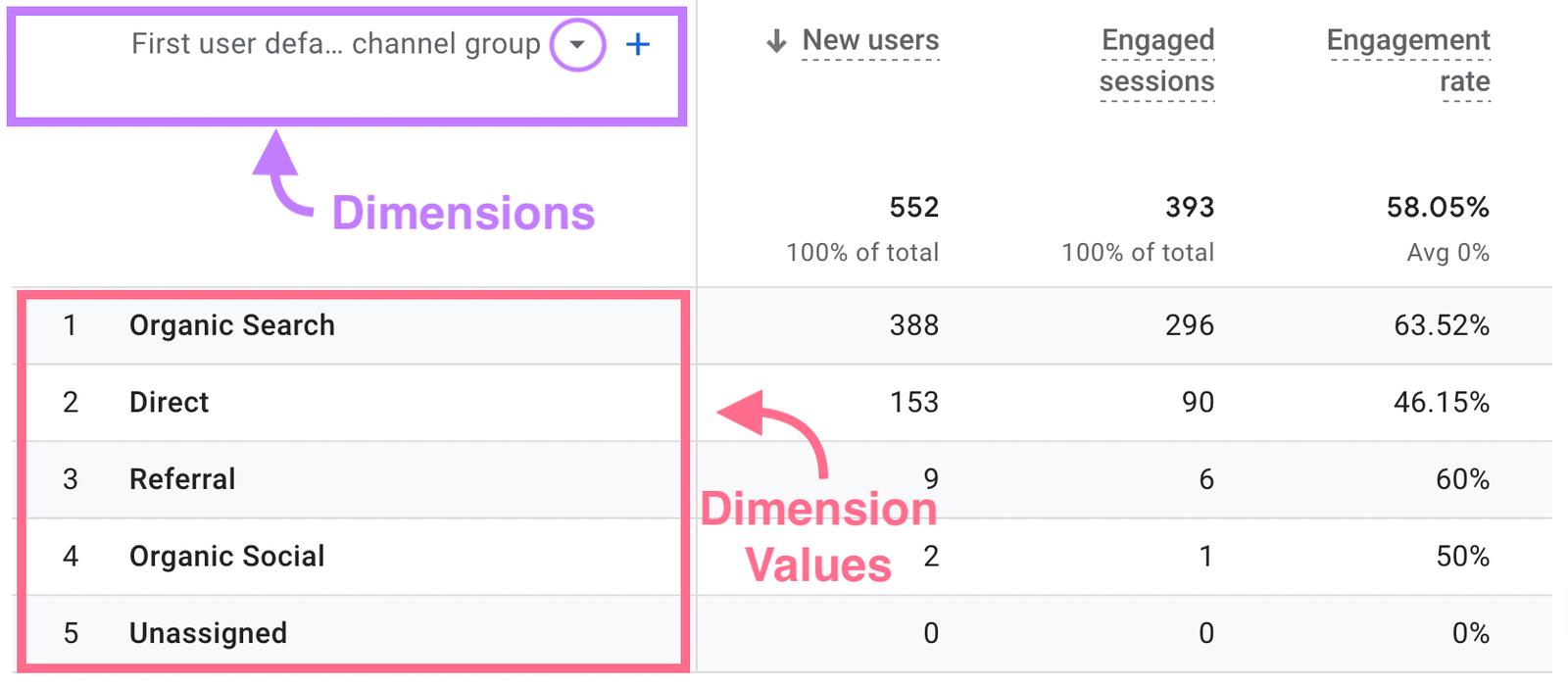Sort the table by New users column
Screen dimensions: 1568x687
coord(870,40)
